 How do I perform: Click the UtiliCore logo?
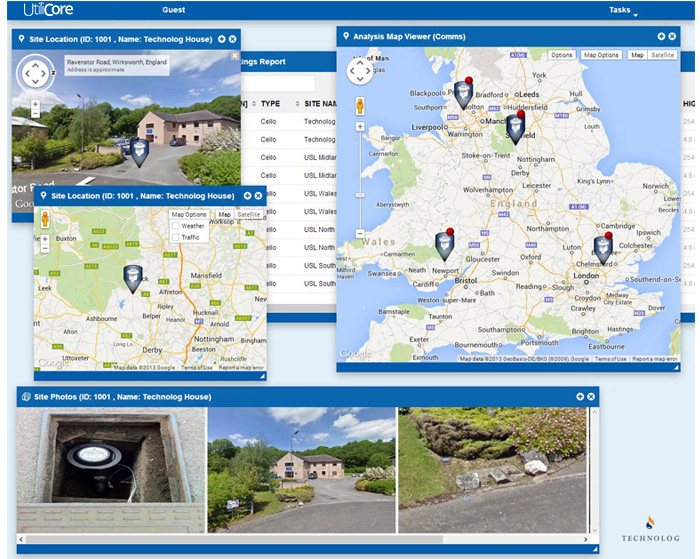pyautogui.click(x=48, y=9)
